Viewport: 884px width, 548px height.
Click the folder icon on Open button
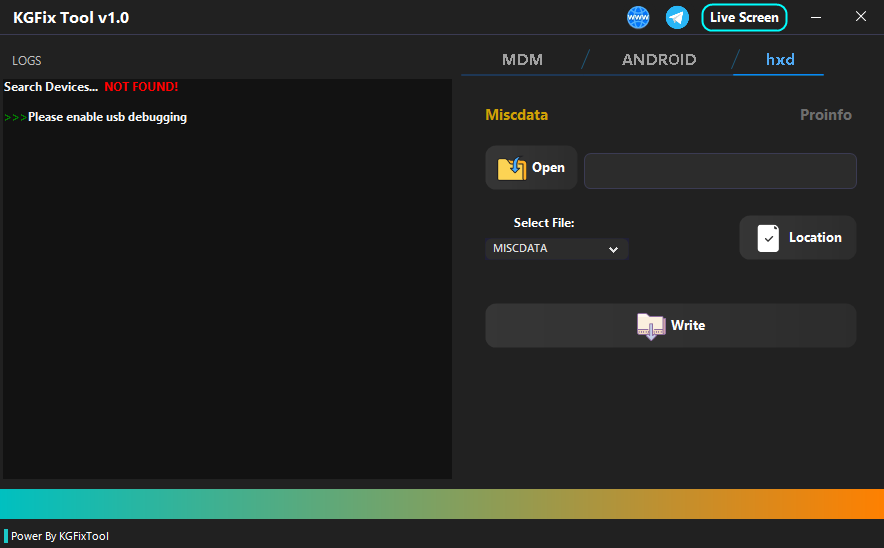512,168
